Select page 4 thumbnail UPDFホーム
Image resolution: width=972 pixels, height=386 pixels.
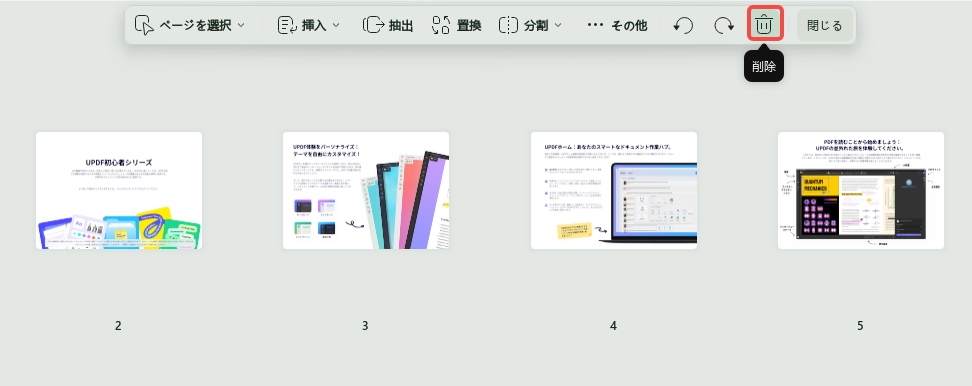pyautogui.click(x=614, y=190)
